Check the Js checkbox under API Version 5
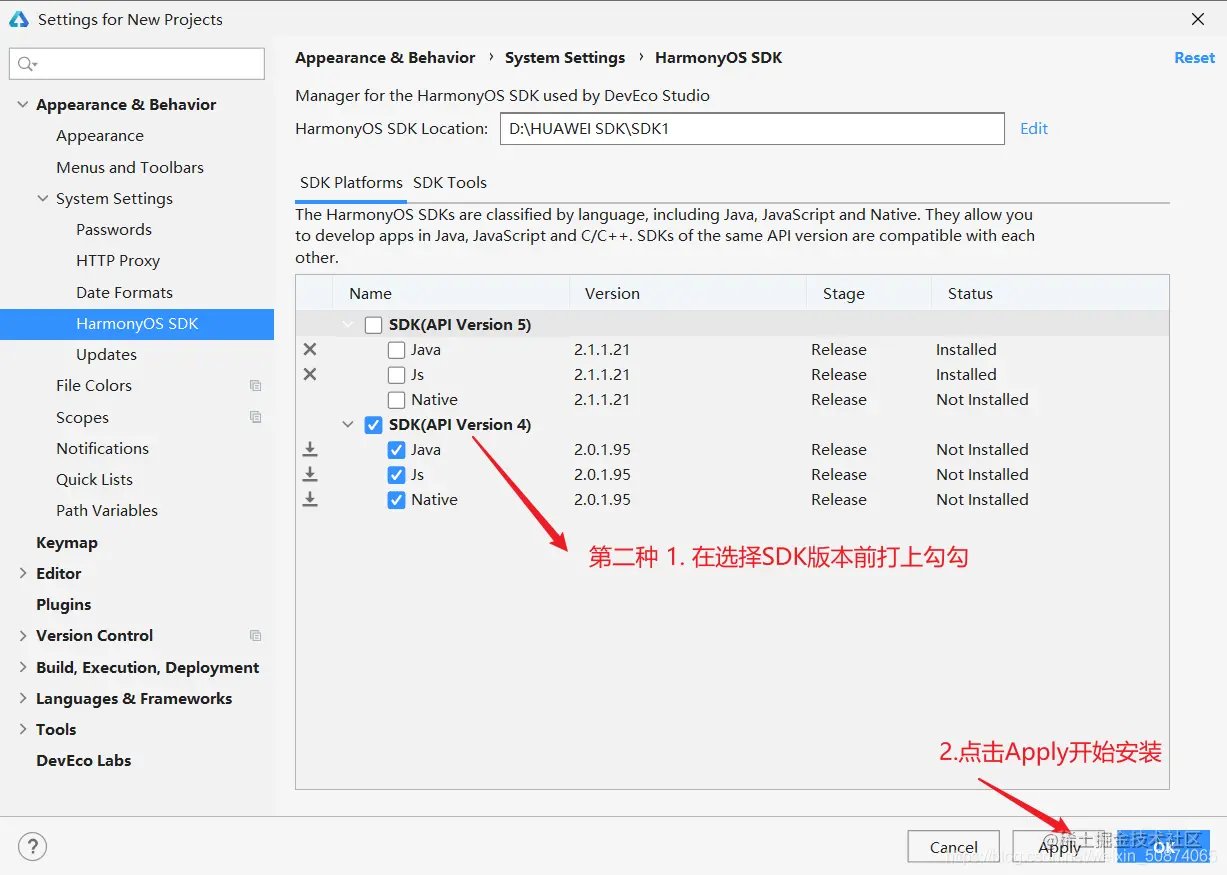This screenshot has height=875, width=1227. (396, 374)
